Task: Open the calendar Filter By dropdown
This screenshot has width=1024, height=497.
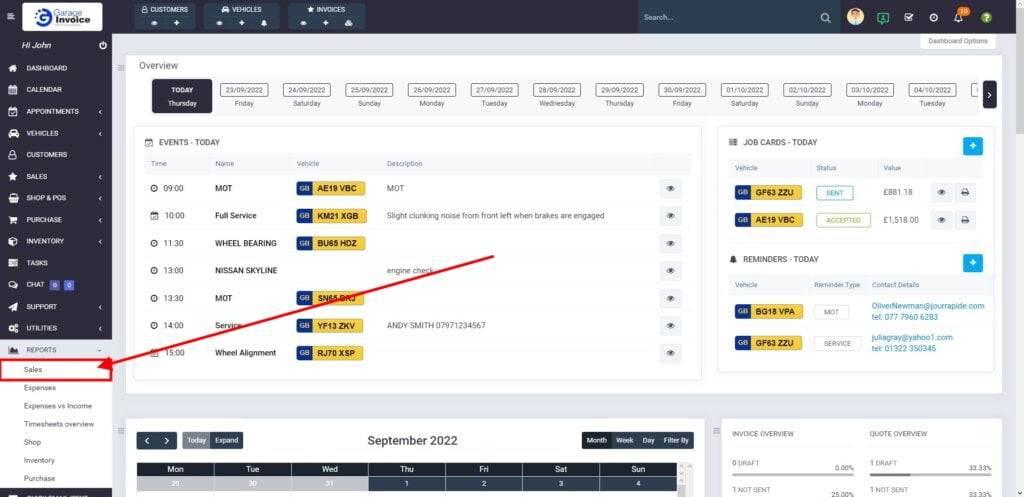Action: (676, 440)
